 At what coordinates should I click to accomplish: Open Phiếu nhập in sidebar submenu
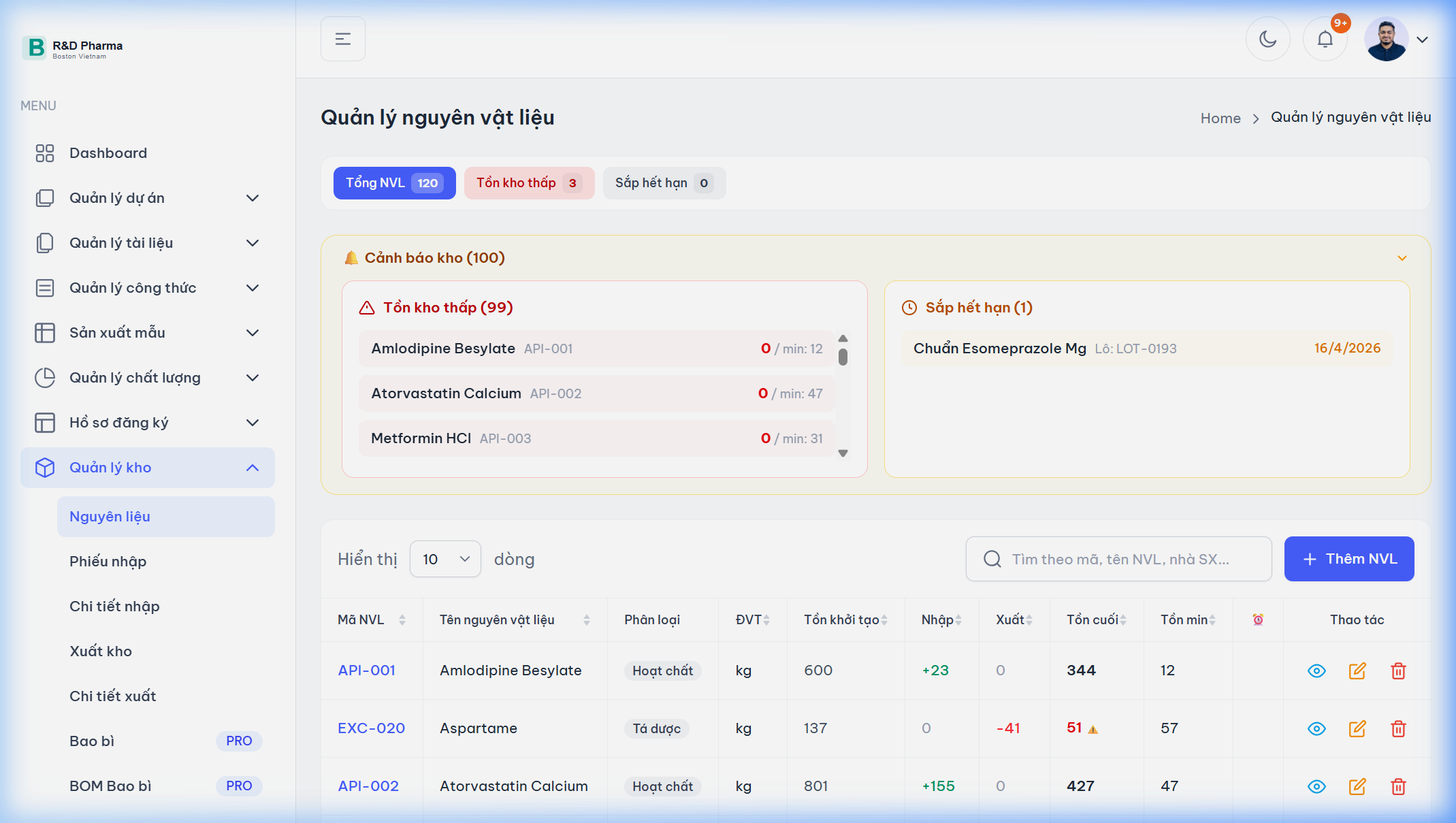tap(108, 562)
